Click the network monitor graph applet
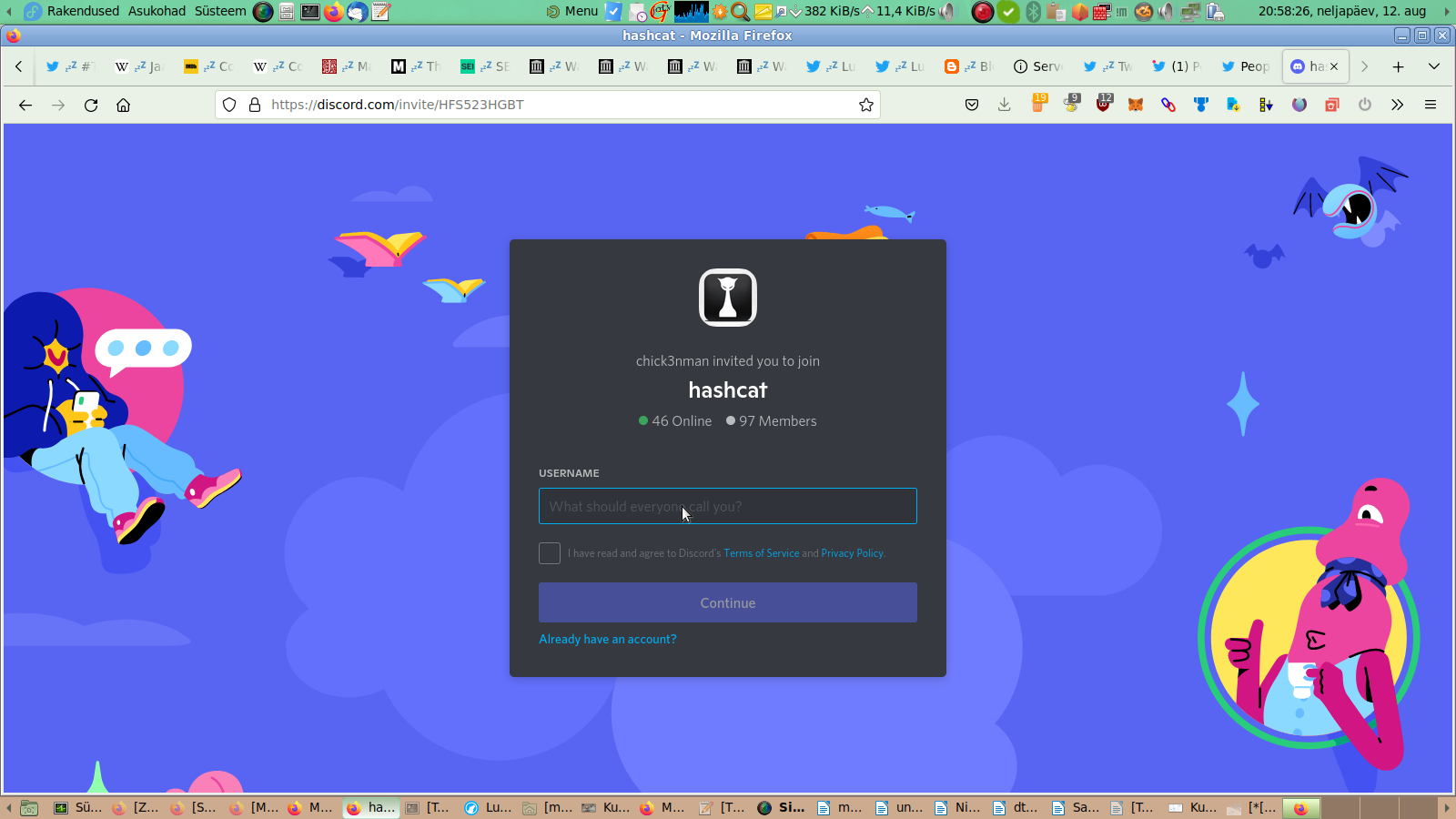 [x=692, y=11]
